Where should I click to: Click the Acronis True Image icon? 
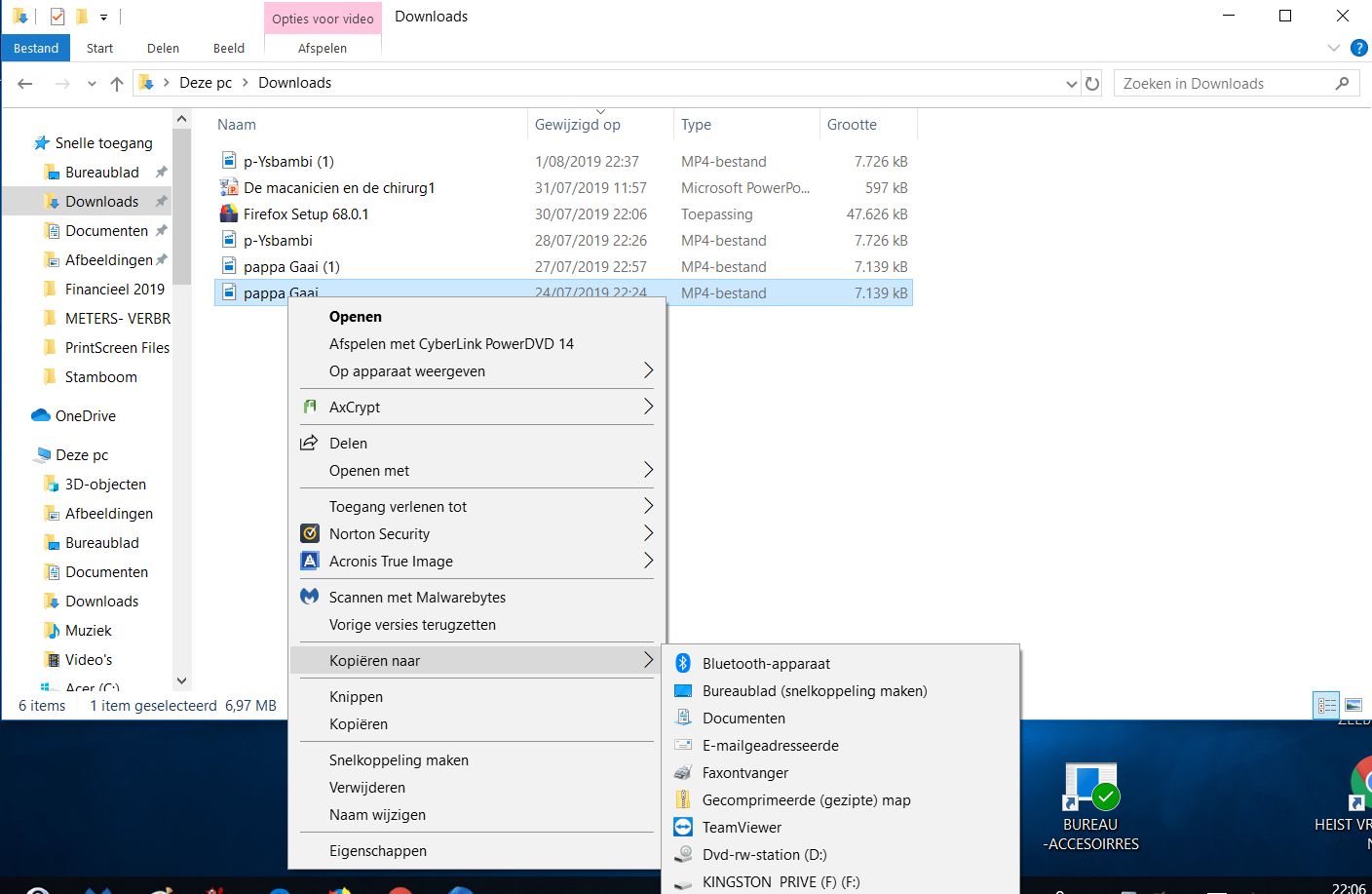(x=310, y=561)
